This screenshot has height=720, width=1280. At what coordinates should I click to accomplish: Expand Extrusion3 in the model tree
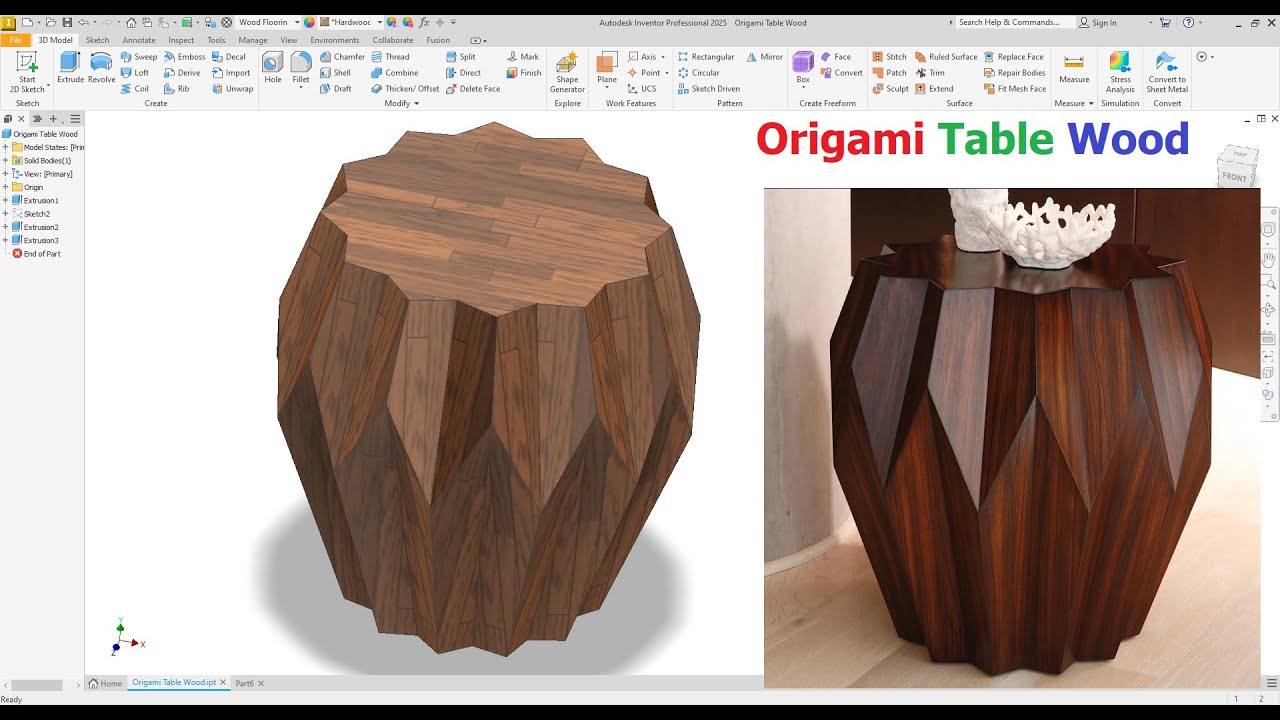[x=5, y=241]
